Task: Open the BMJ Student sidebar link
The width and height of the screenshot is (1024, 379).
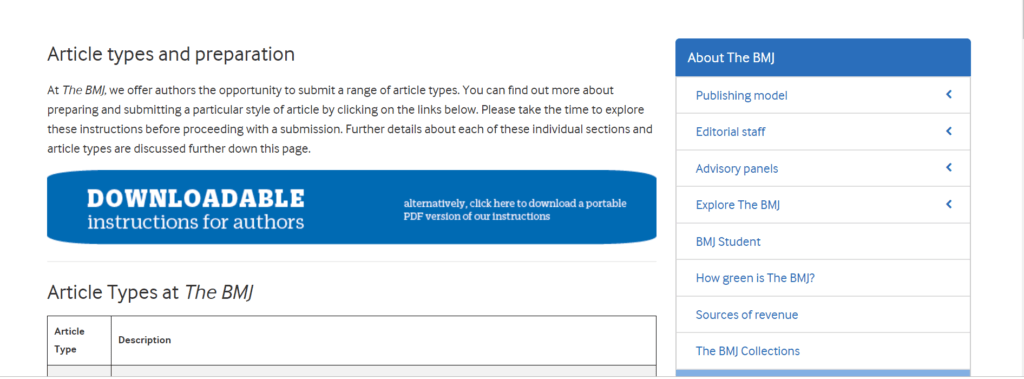Action: tap(728, 242)
